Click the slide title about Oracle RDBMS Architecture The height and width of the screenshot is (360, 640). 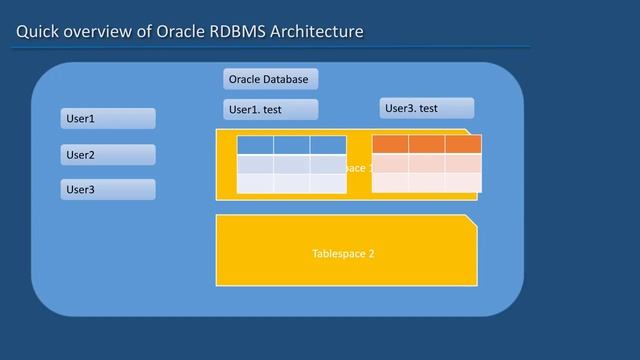coord(189,32)
